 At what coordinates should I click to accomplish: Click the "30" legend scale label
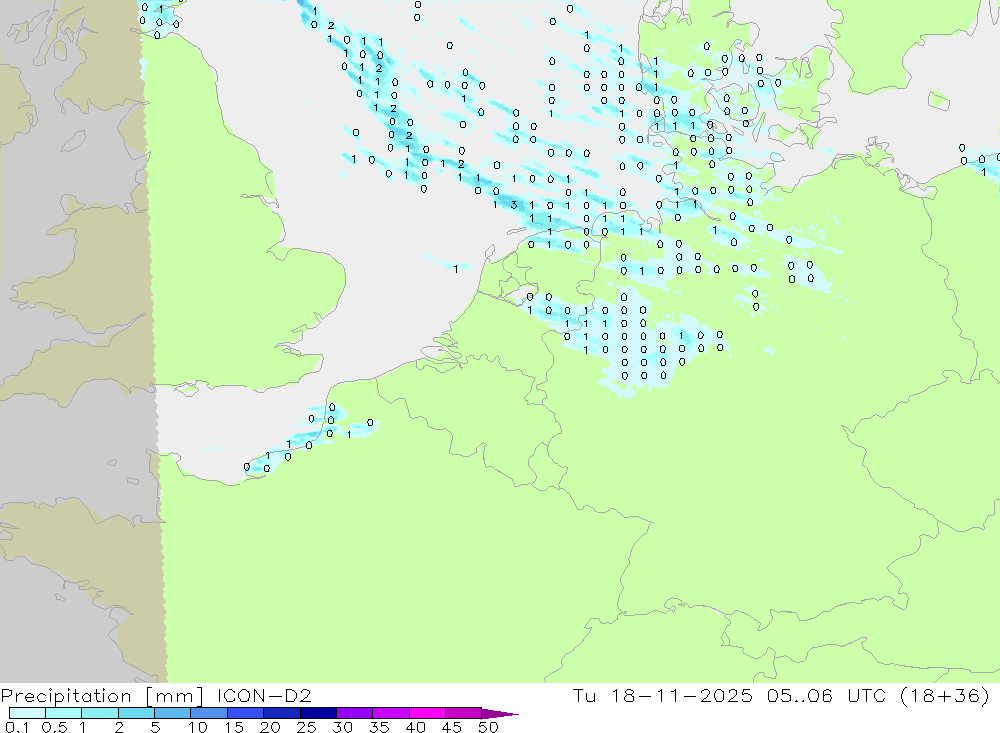tap(342, 727)
